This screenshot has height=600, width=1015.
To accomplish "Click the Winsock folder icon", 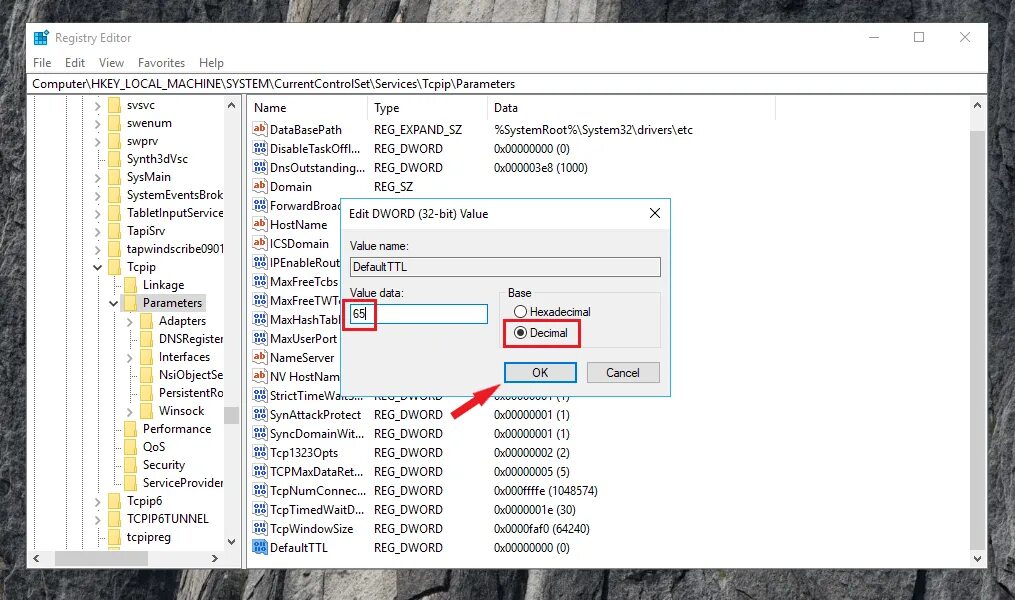I will pyautogui.click(x=146, y=411).
